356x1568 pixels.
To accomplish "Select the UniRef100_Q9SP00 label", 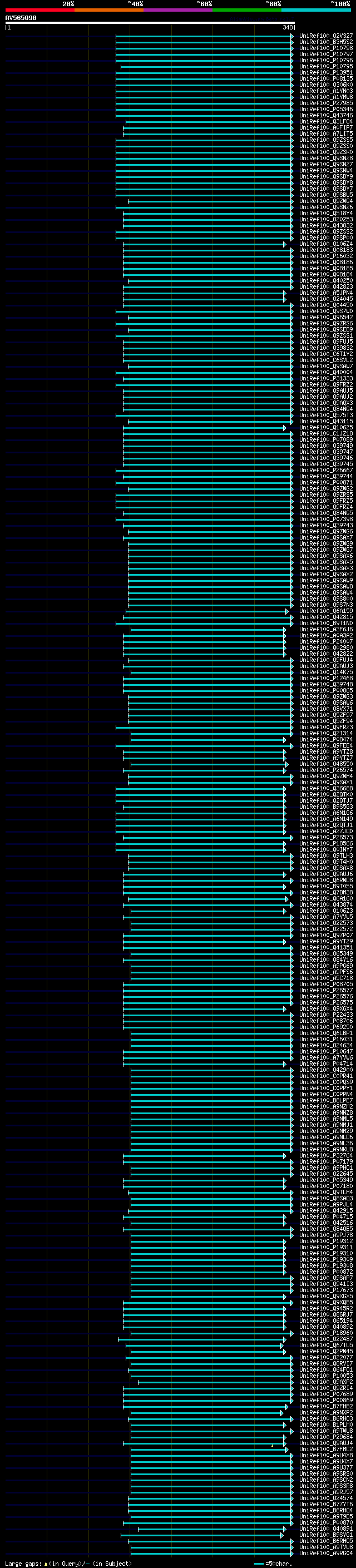I will coord(326,238).
